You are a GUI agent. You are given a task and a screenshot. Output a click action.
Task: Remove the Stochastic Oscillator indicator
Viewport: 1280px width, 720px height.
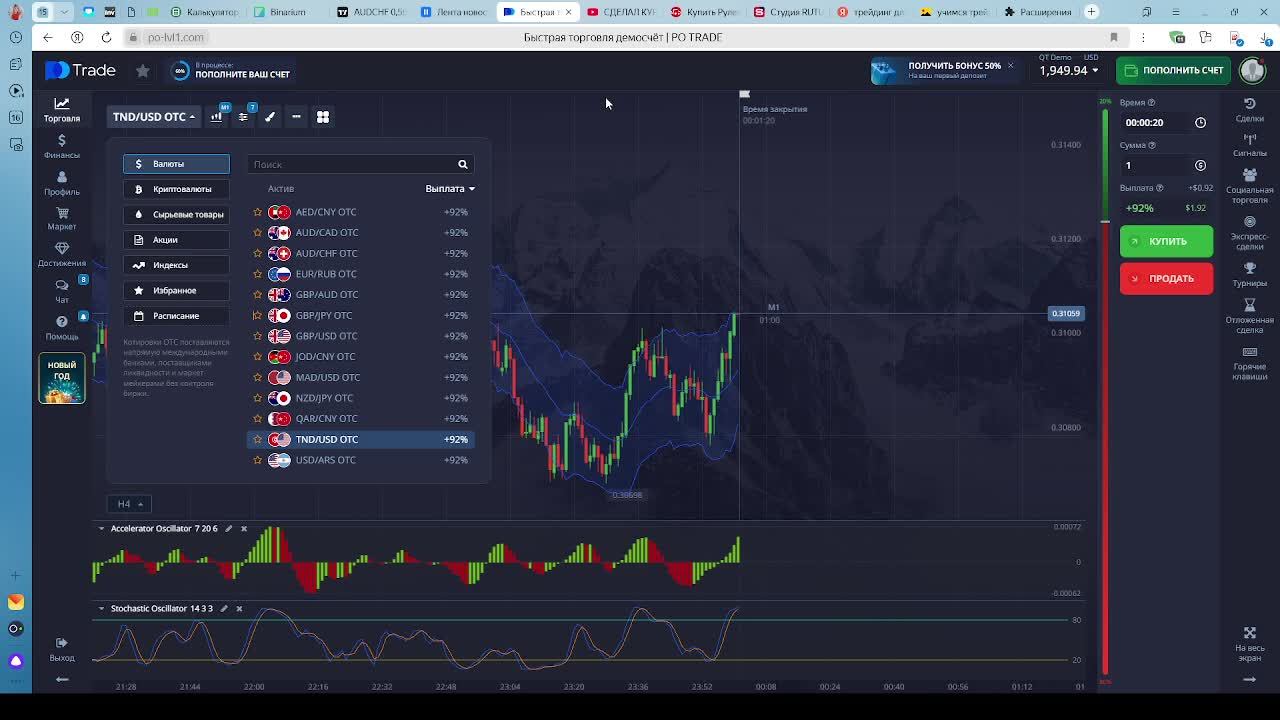pyautogui.click(x=239, y=609)
